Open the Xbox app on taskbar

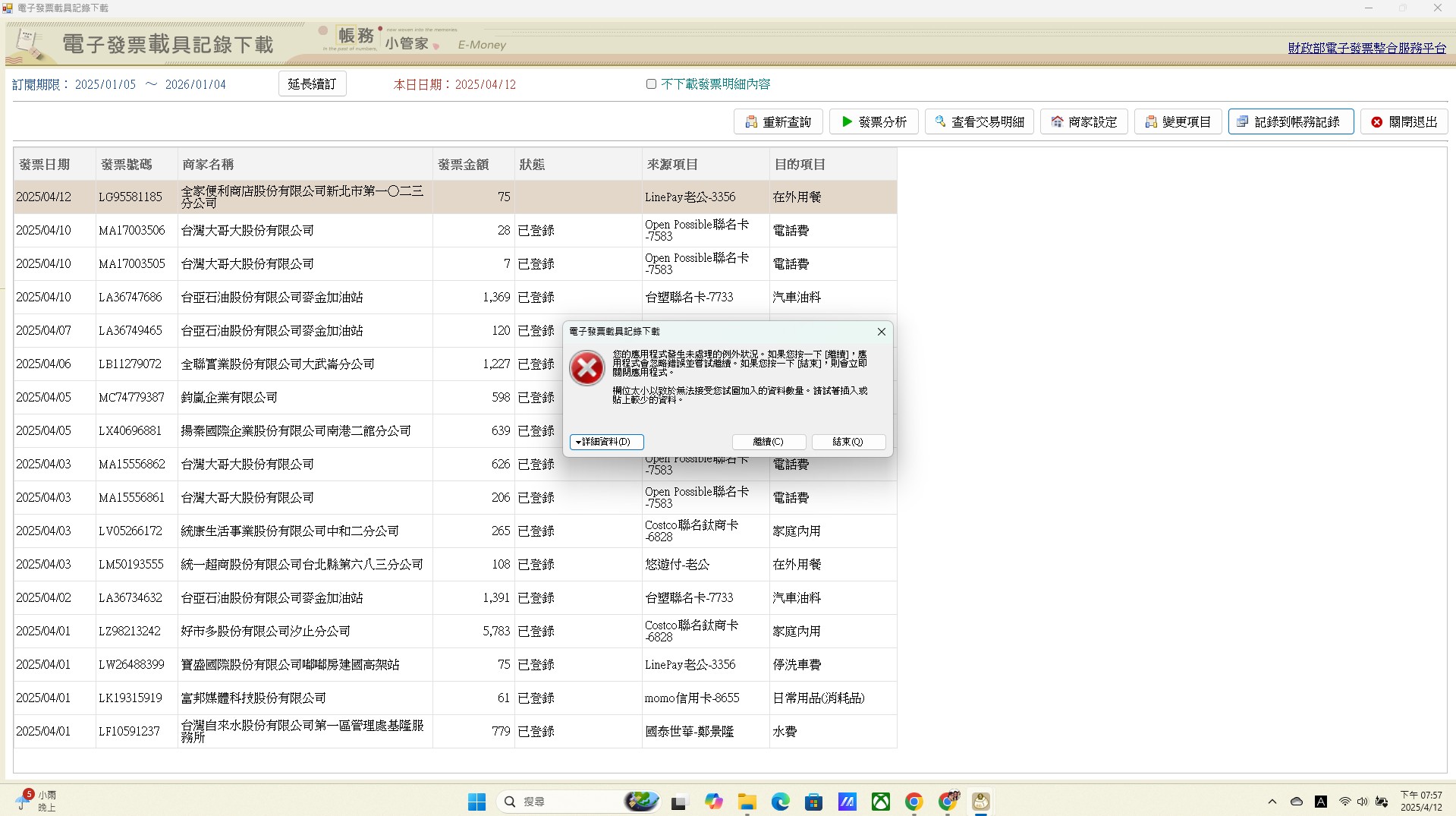click(x=880, y=802)
